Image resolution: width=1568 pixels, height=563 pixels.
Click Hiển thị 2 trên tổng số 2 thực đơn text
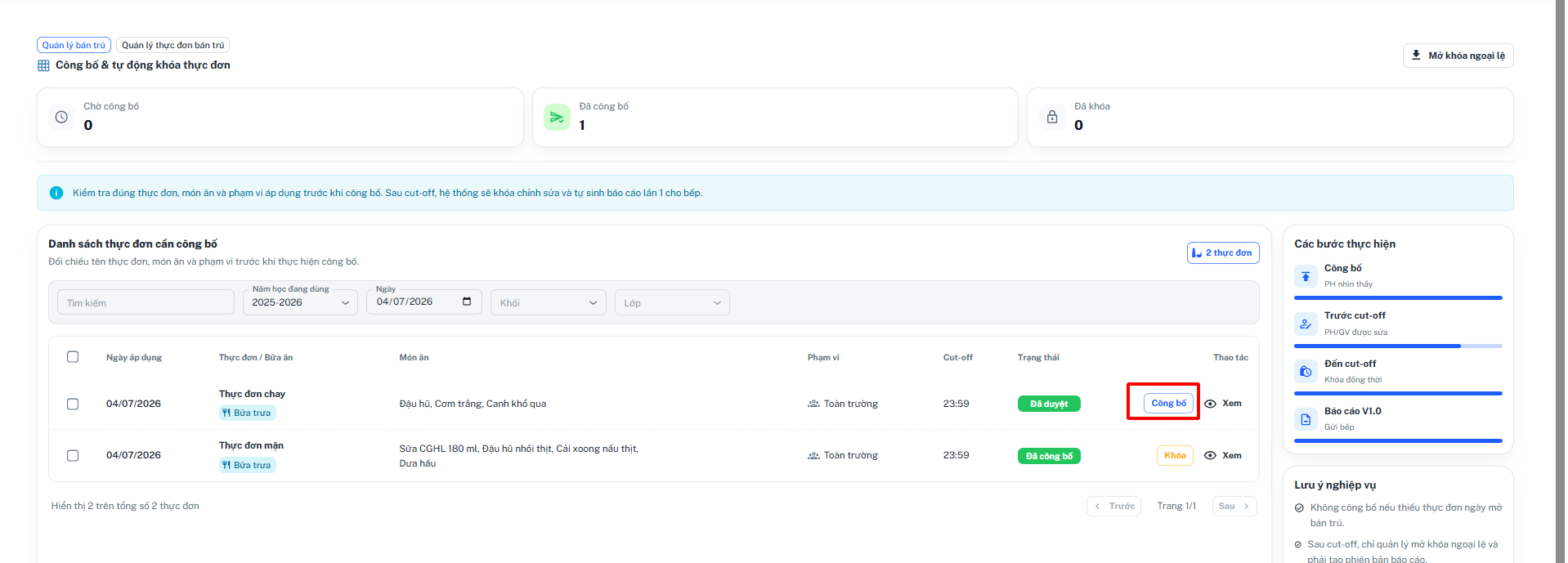click(x=125, y=507)
